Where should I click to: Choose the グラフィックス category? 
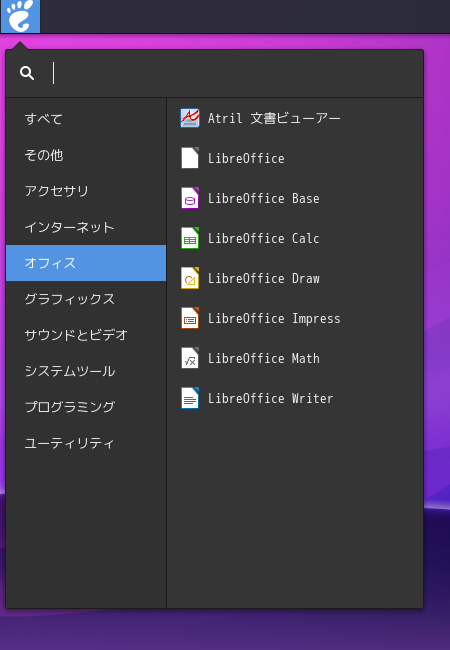point(86,299)
